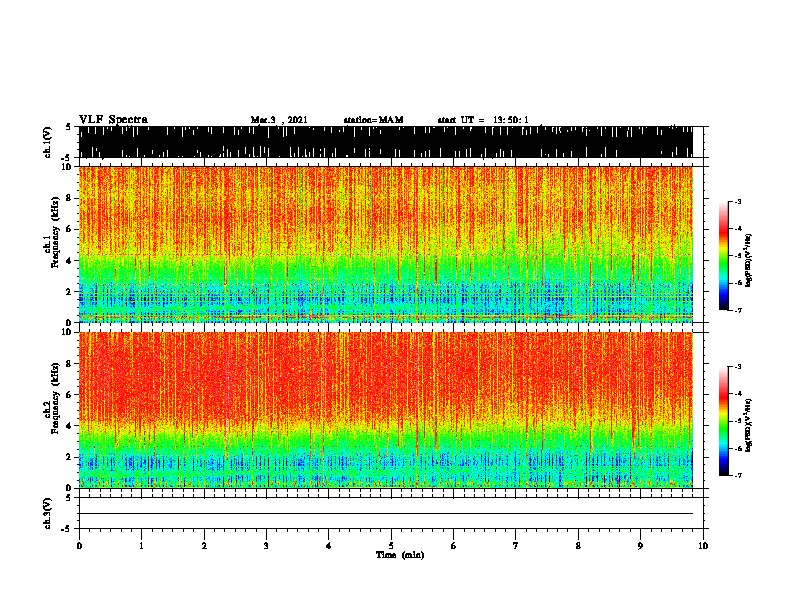
Task: Click the flat ch.3 voltage trace line
Action: tap(386, 514)
